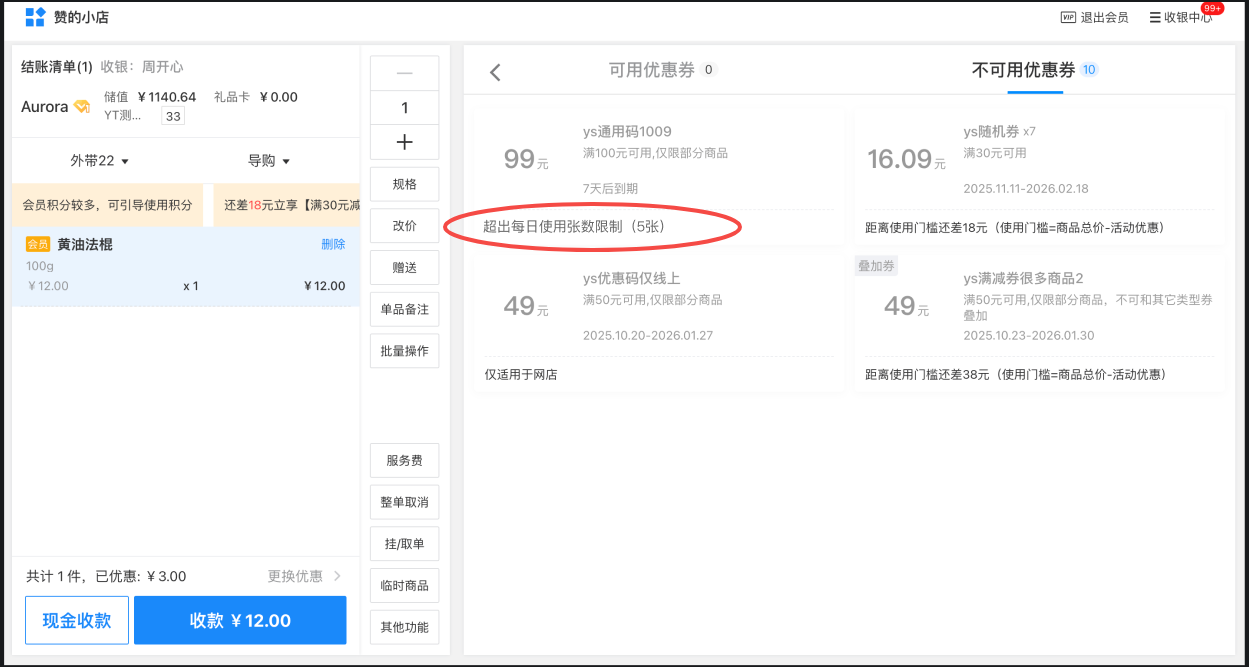
Task: Click the member badge icon next to Aurora
Action: tap(82, 107)
